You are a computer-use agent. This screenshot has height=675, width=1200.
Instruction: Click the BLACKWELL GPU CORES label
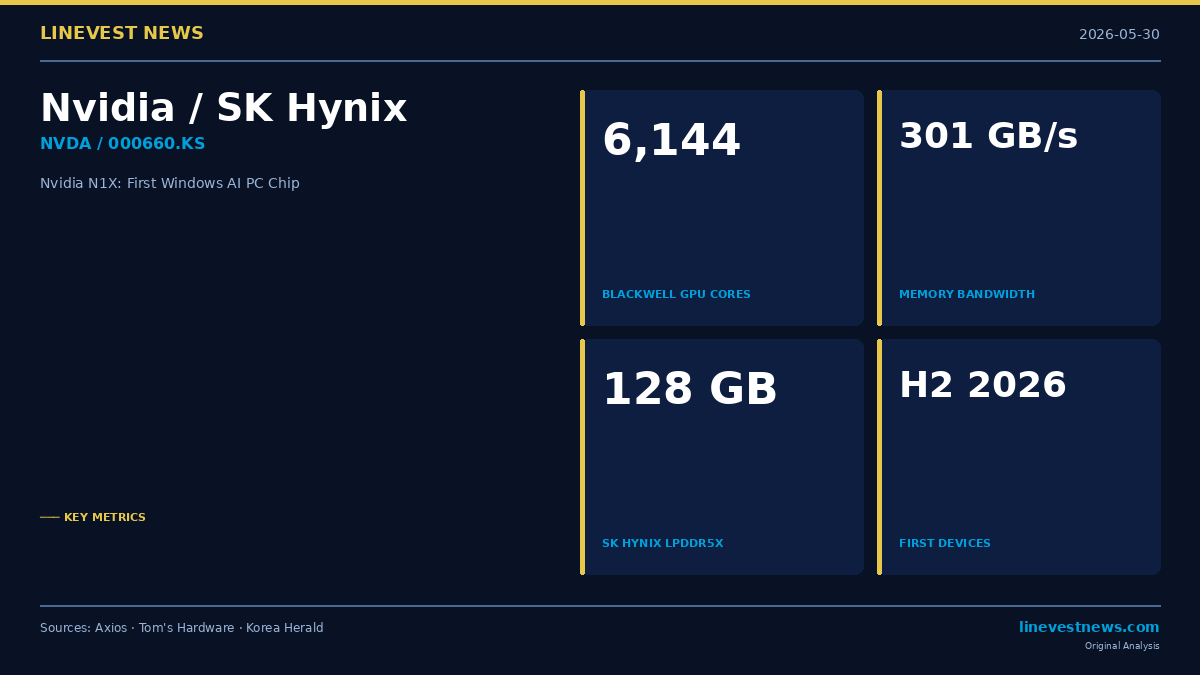click(x=676, y=295)
